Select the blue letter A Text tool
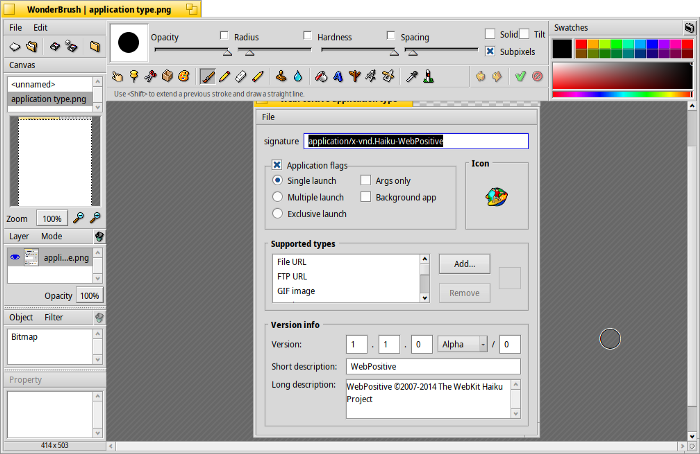This screenshot has height=454, width=700. click(x=338, y=77)
